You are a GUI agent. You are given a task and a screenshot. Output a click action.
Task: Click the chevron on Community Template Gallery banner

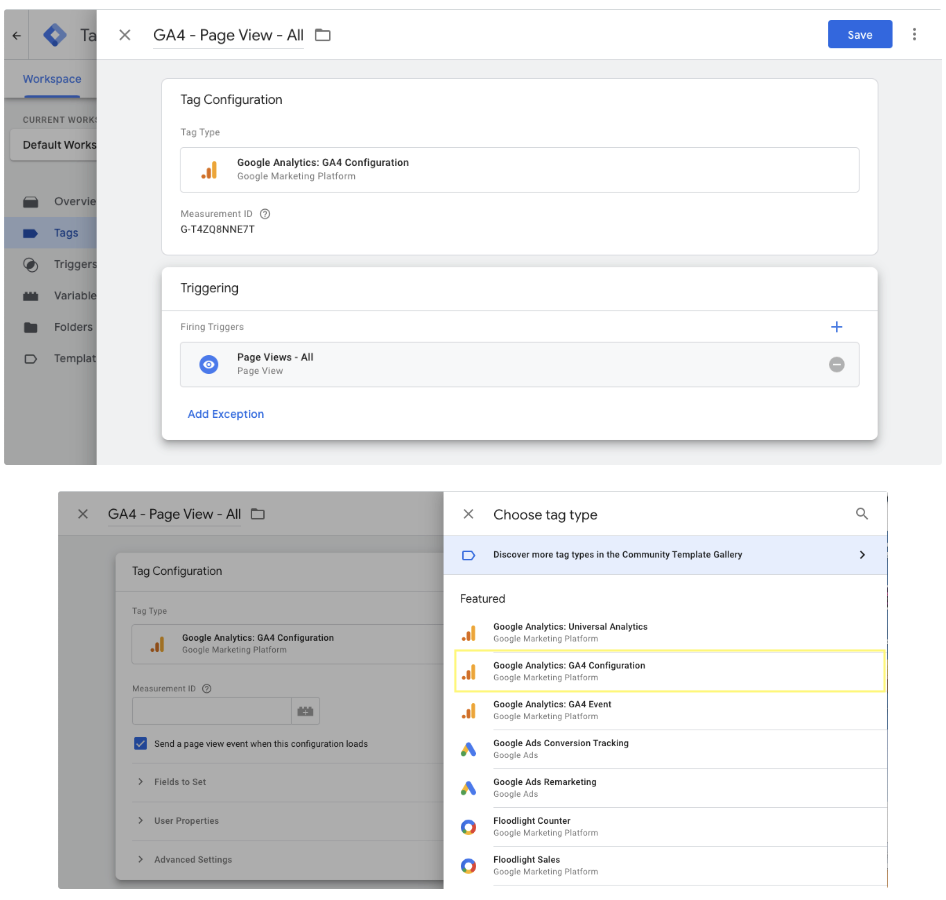click(862, 555)
